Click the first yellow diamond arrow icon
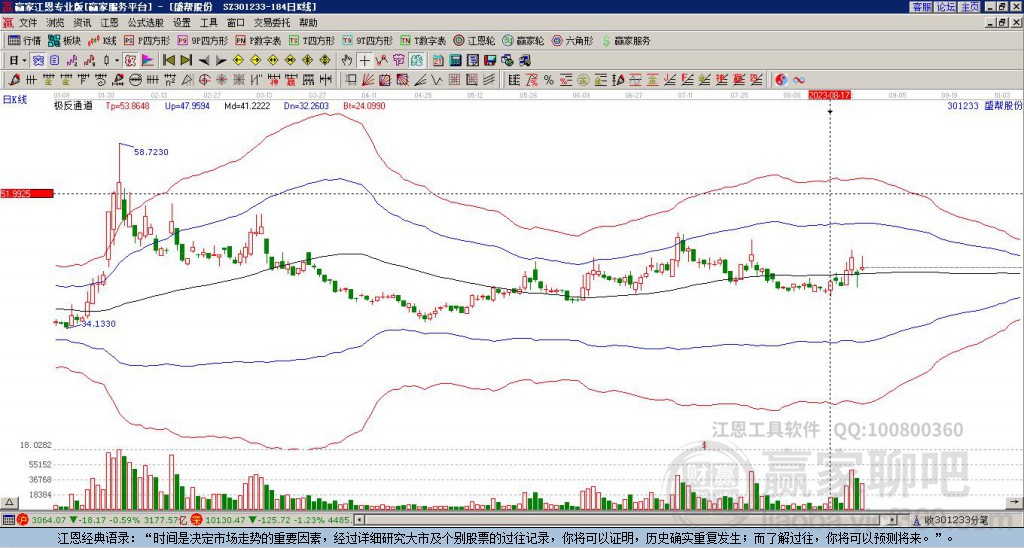The height and width of the screenshot is (548, 1024). (238, 61)
